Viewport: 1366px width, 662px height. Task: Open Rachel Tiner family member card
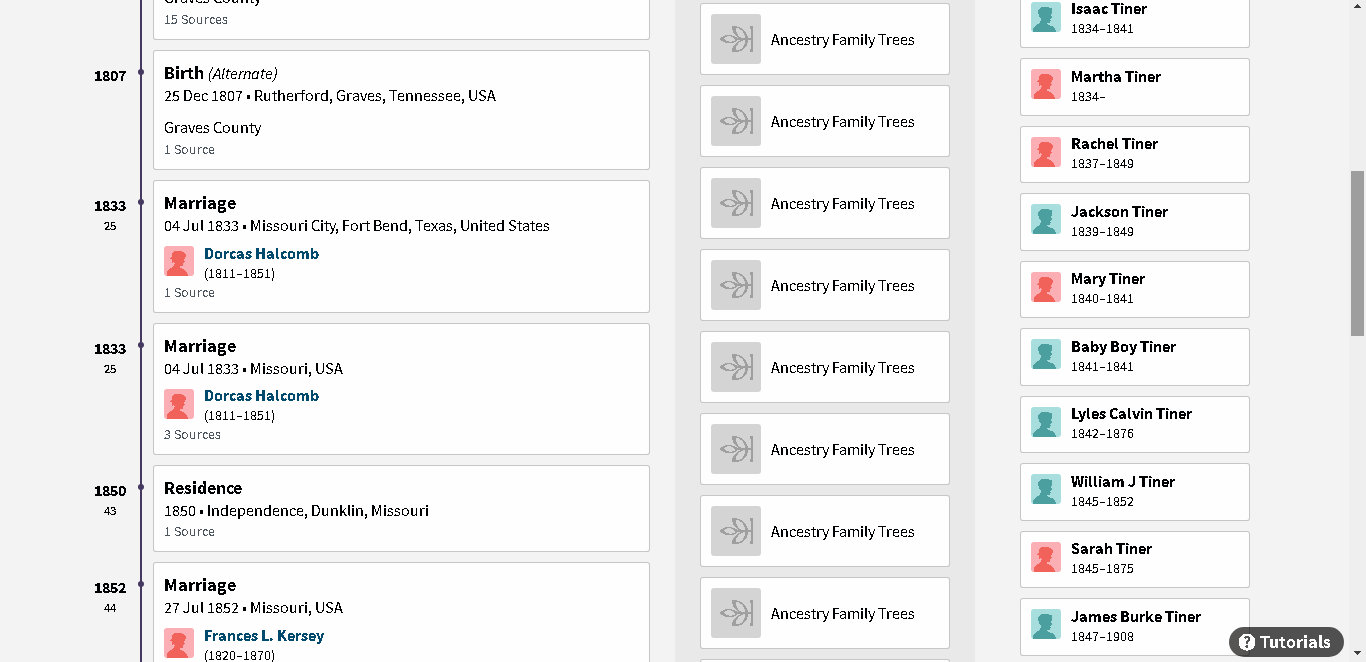click(1135, 154)
